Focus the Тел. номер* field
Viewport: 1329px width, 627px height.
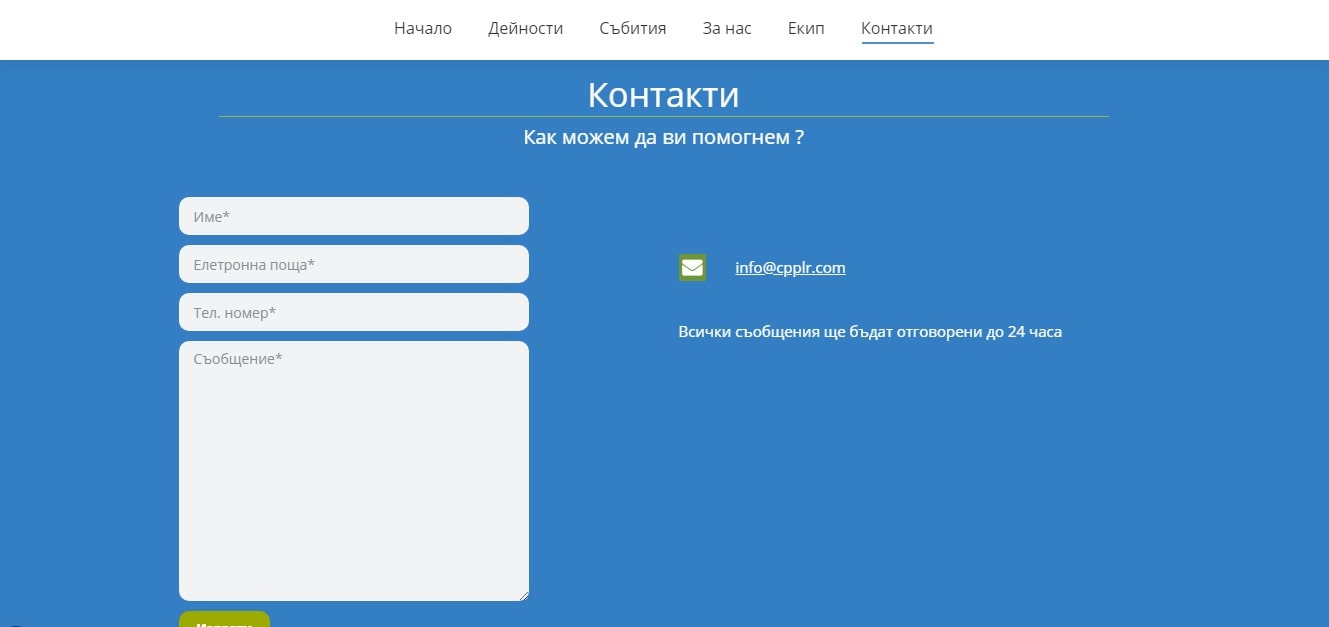click(x=354, y=312)
